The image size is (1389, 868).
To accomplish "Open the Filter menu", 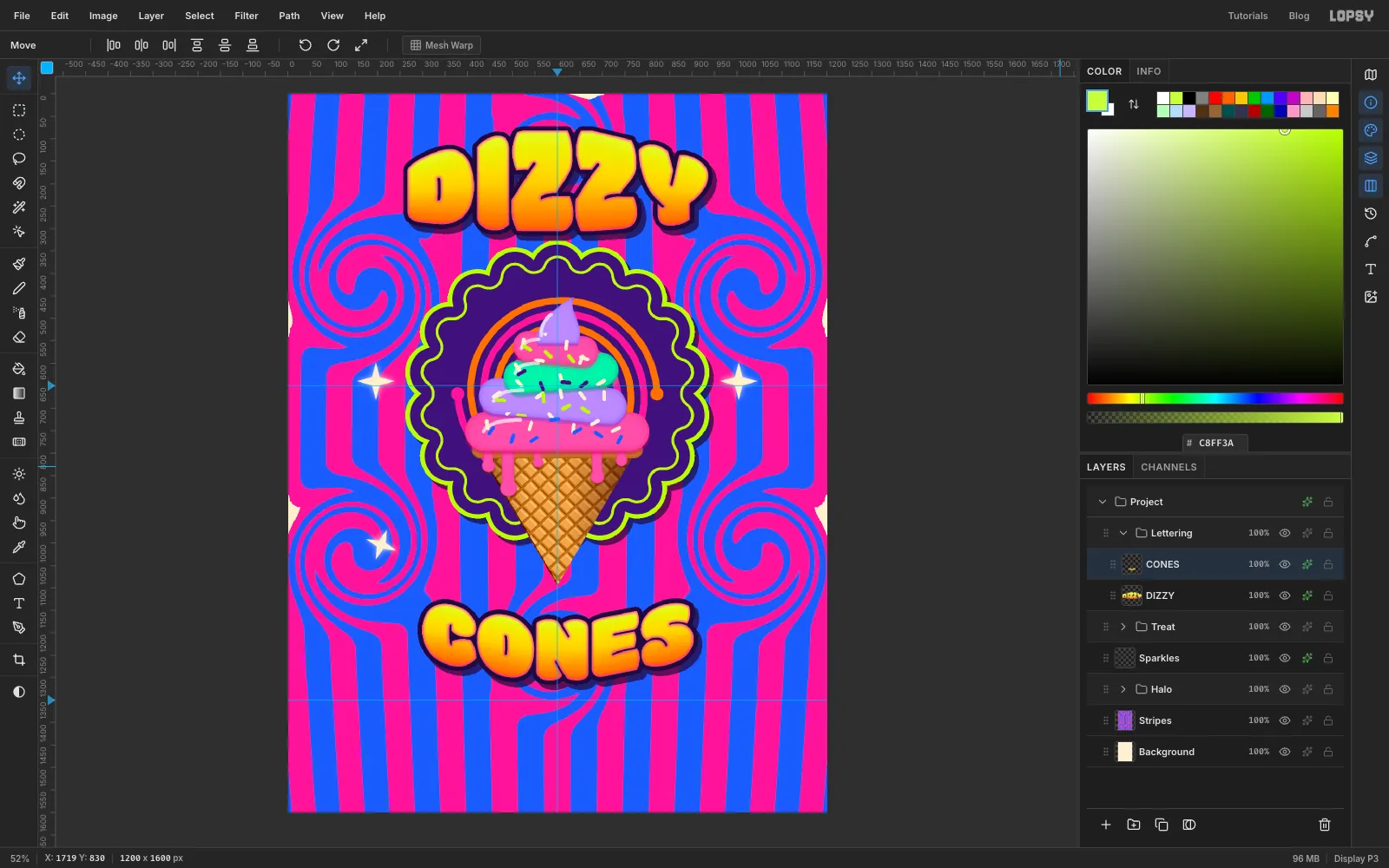I will coord(247,16).
